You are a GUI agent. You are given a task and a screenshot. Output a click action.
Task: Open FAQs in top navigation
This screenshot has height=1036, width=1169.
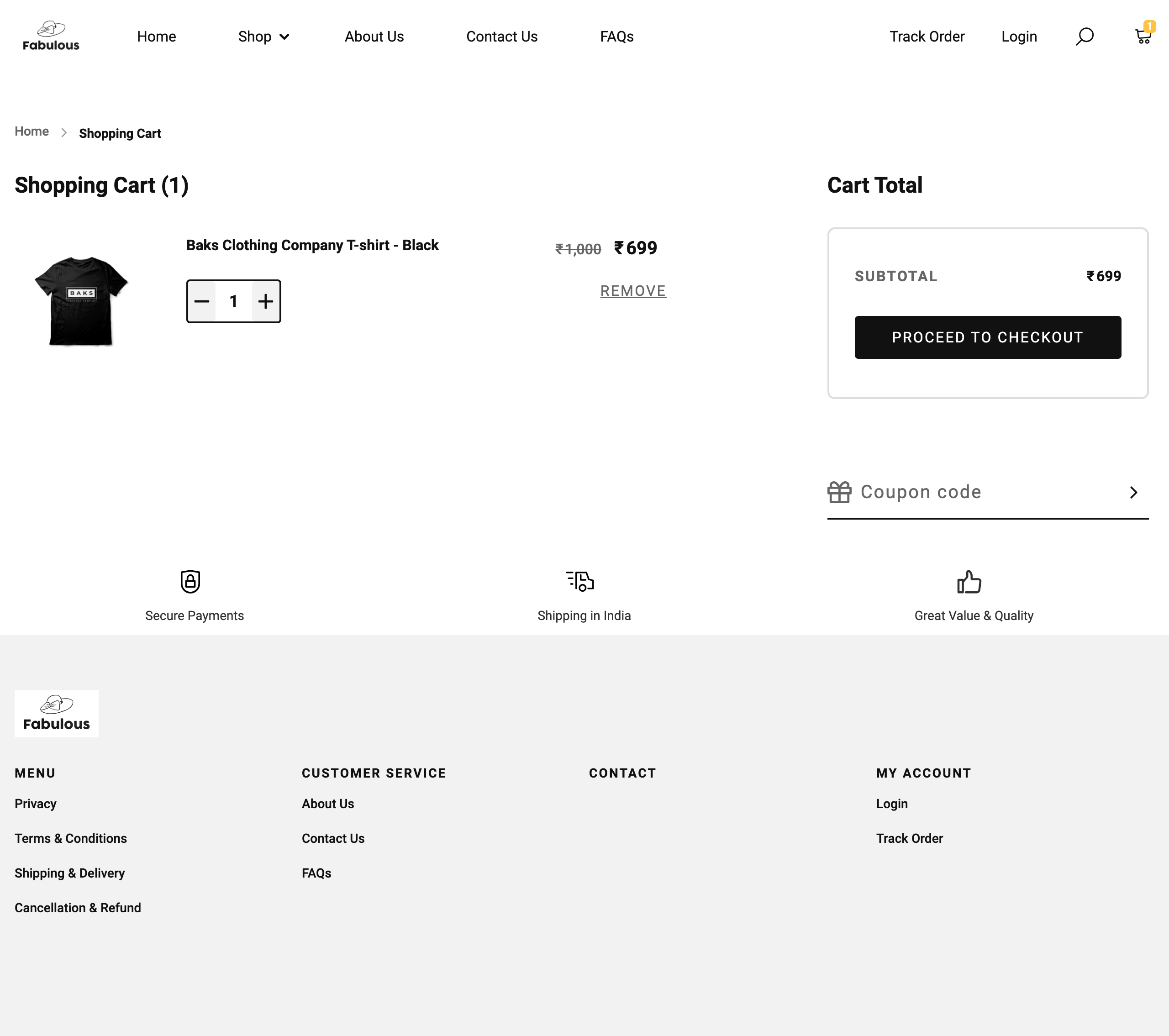click(x=616, y=37)
